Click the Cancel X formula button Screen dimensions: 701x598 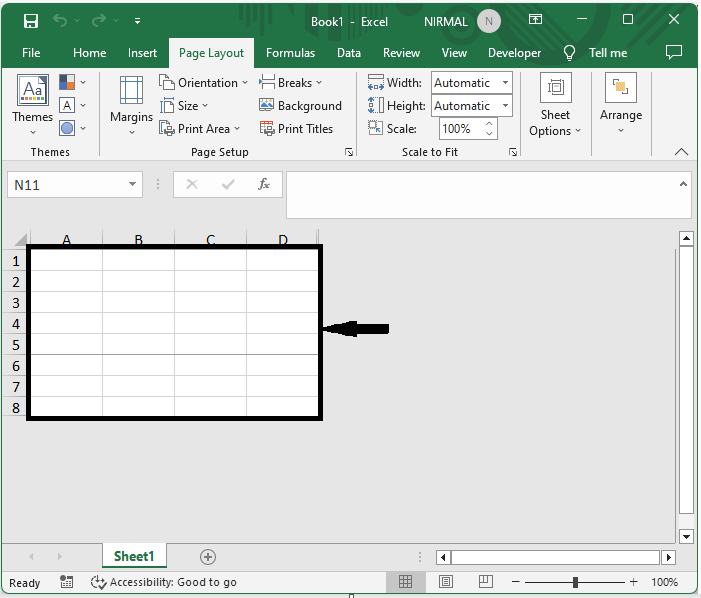(192, 184)
